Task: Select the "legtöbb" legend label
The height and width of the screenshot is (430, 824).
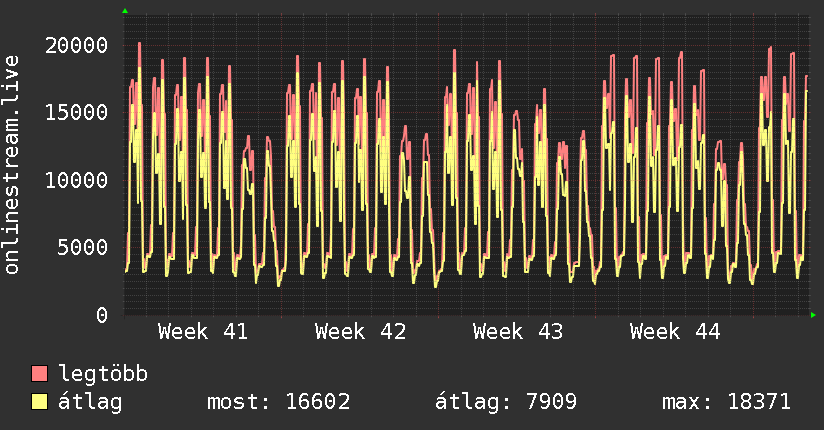Action: pyautogui.click(x=104, y=374)
